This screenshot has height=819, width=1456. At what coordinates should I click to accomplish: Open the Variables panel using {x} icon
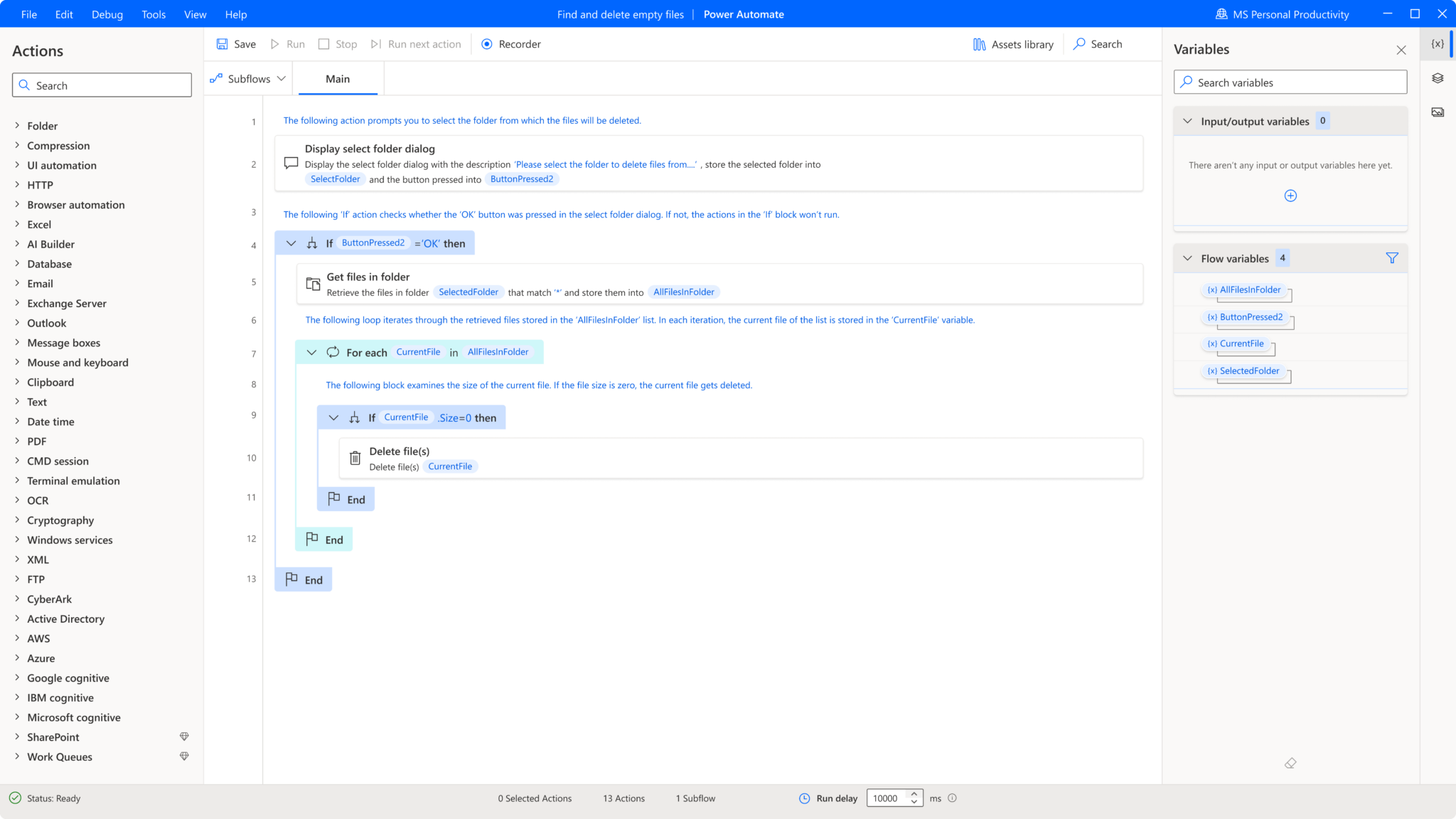tap(1438, 43)
